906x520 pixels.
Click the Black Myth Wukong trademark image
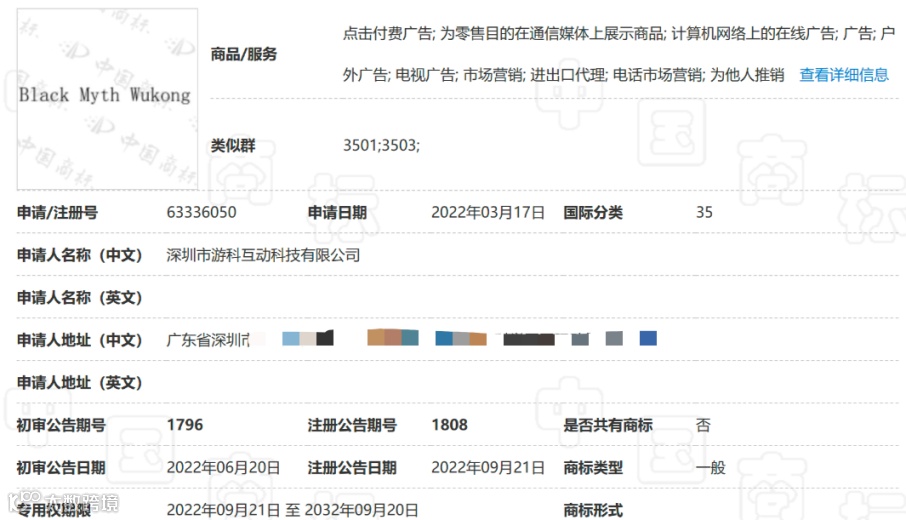point(107,99)
